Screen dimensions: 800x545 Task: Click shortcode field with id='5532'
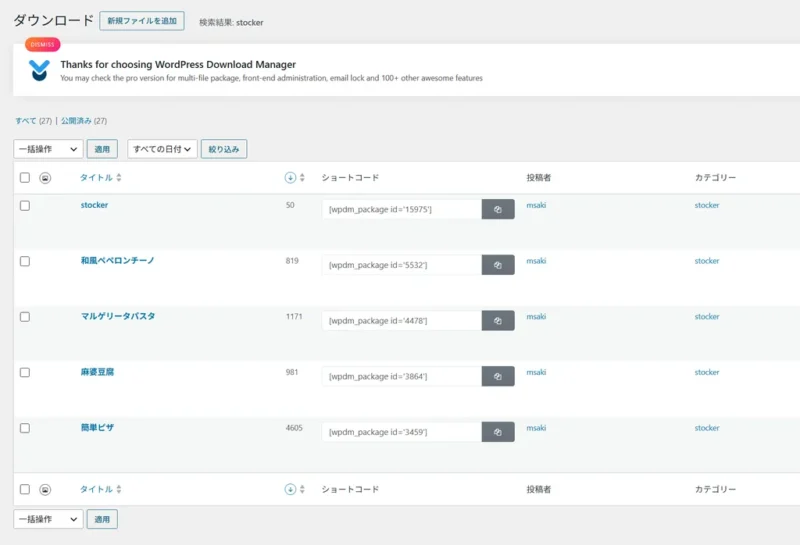(402, 265)
